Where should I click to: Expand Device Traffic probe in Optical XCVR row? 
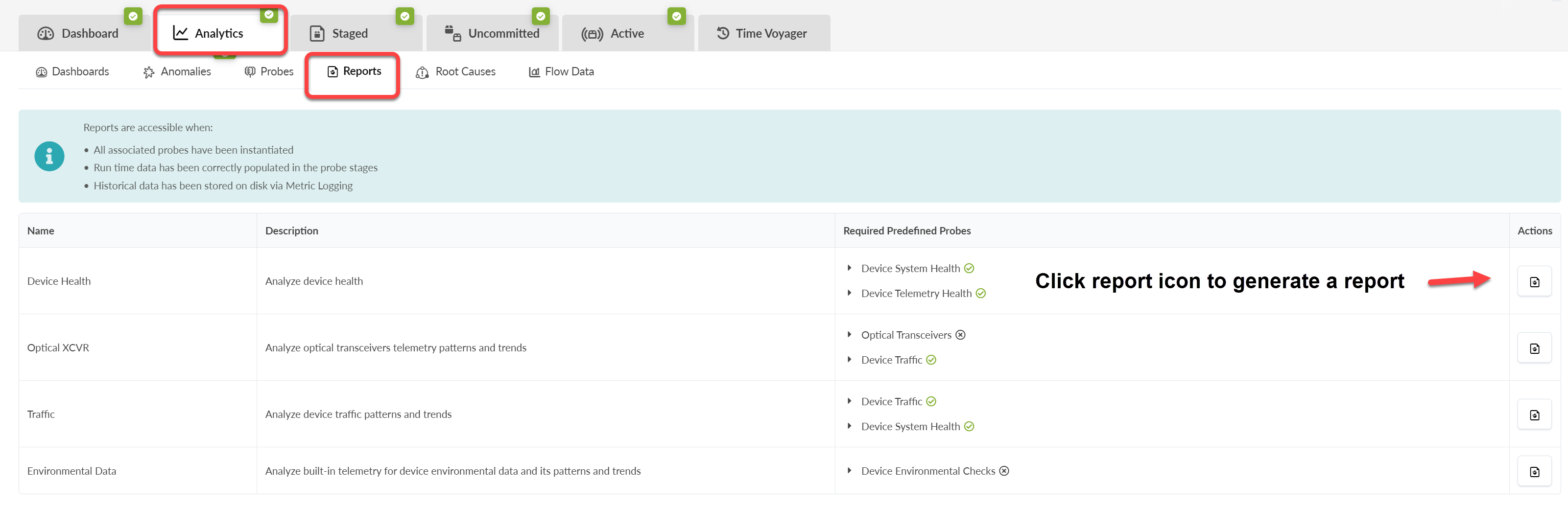coord(850,359)
